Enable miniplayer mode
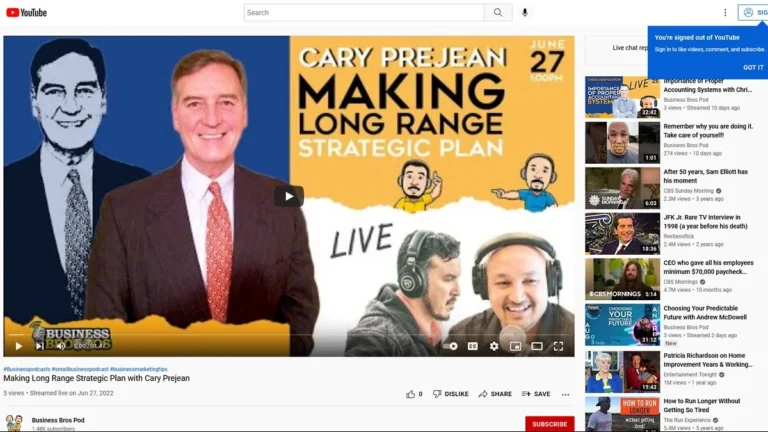Image resolution: width=768 pixels, height=432 pixels. [515, 346]
